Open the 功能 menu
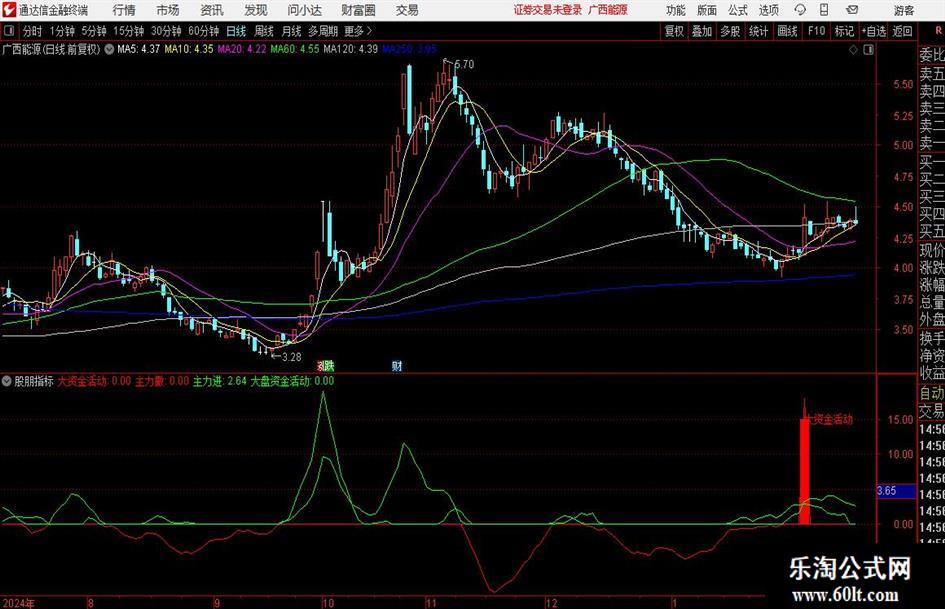Image resolution: width=945 pixels, height=609 pixels. click(x=676, y=10)
